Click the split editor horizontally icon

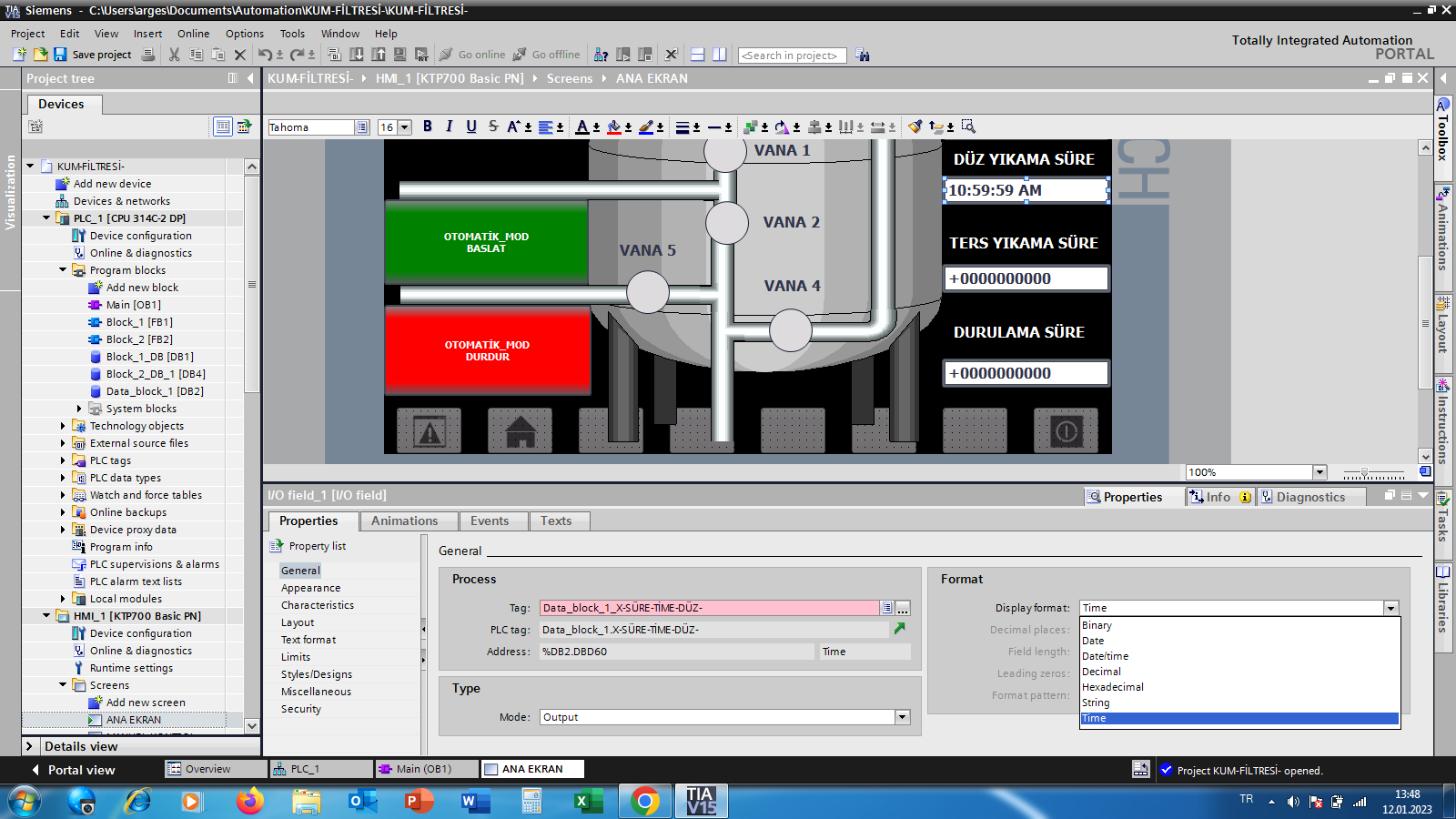click(698, 55)
